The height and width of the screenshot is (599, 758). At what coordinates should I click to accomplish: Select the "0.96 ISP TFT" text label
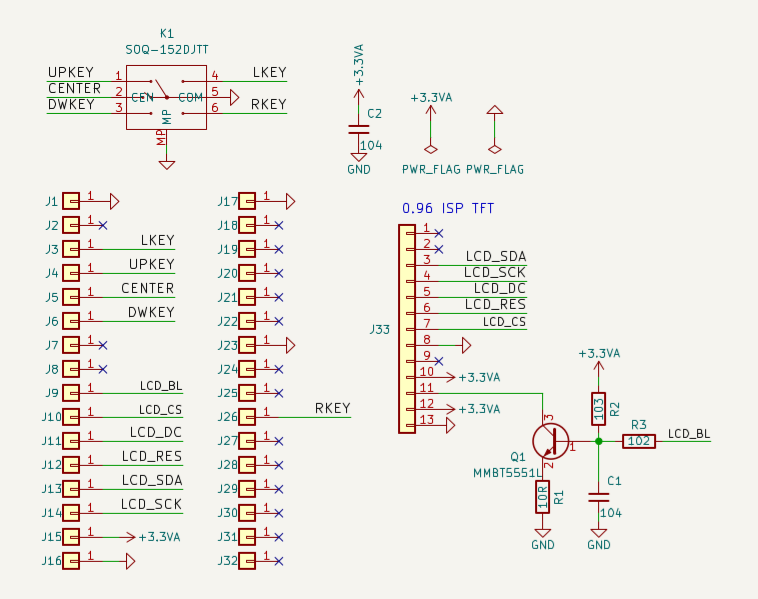(x=447, y=209)
